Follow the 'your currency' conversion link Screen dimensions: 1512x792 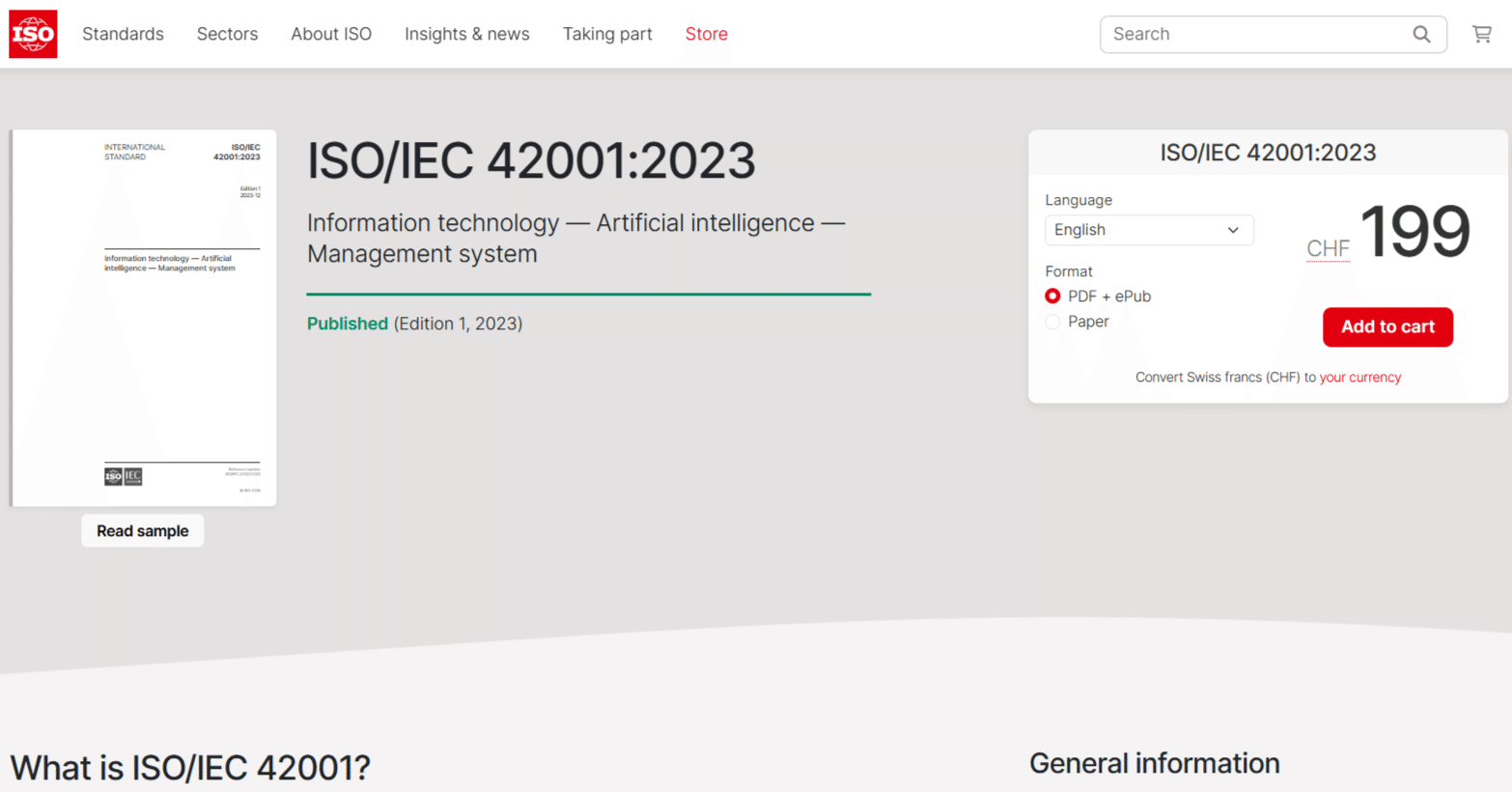point(1360,378)
